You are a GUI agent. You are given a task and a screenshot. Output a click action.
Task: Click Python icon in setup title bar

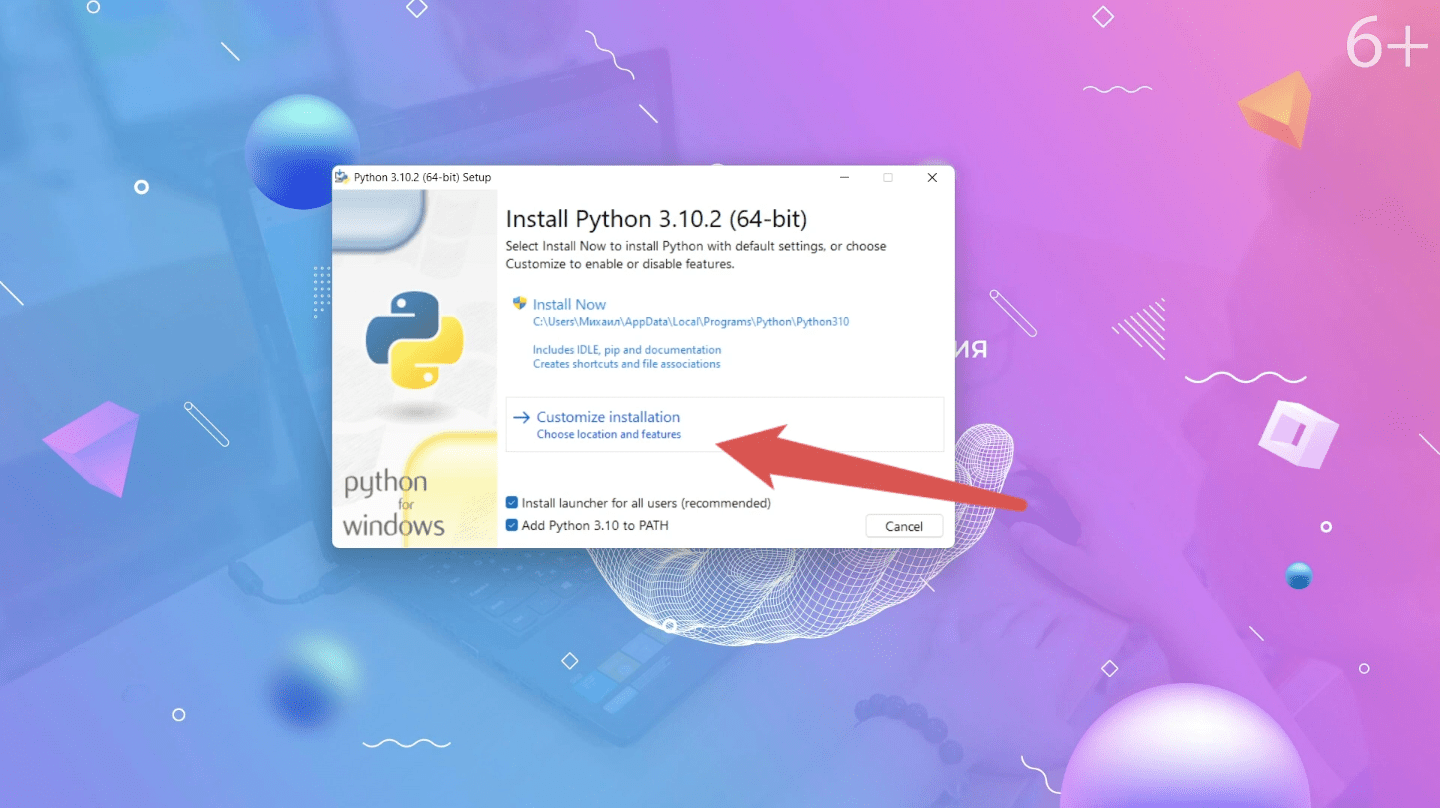click(x=342, y=178)
